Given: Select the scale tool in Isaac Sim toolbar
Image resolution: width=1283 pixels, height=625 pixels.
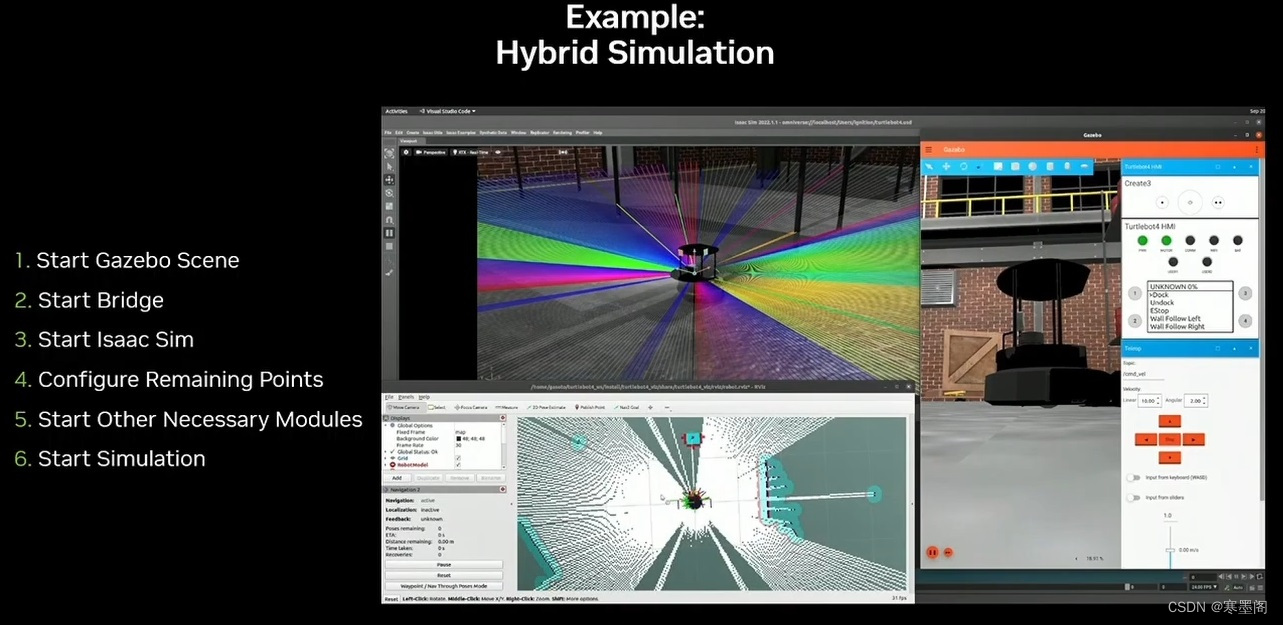Looking at the screenshot, I should 390,206.
